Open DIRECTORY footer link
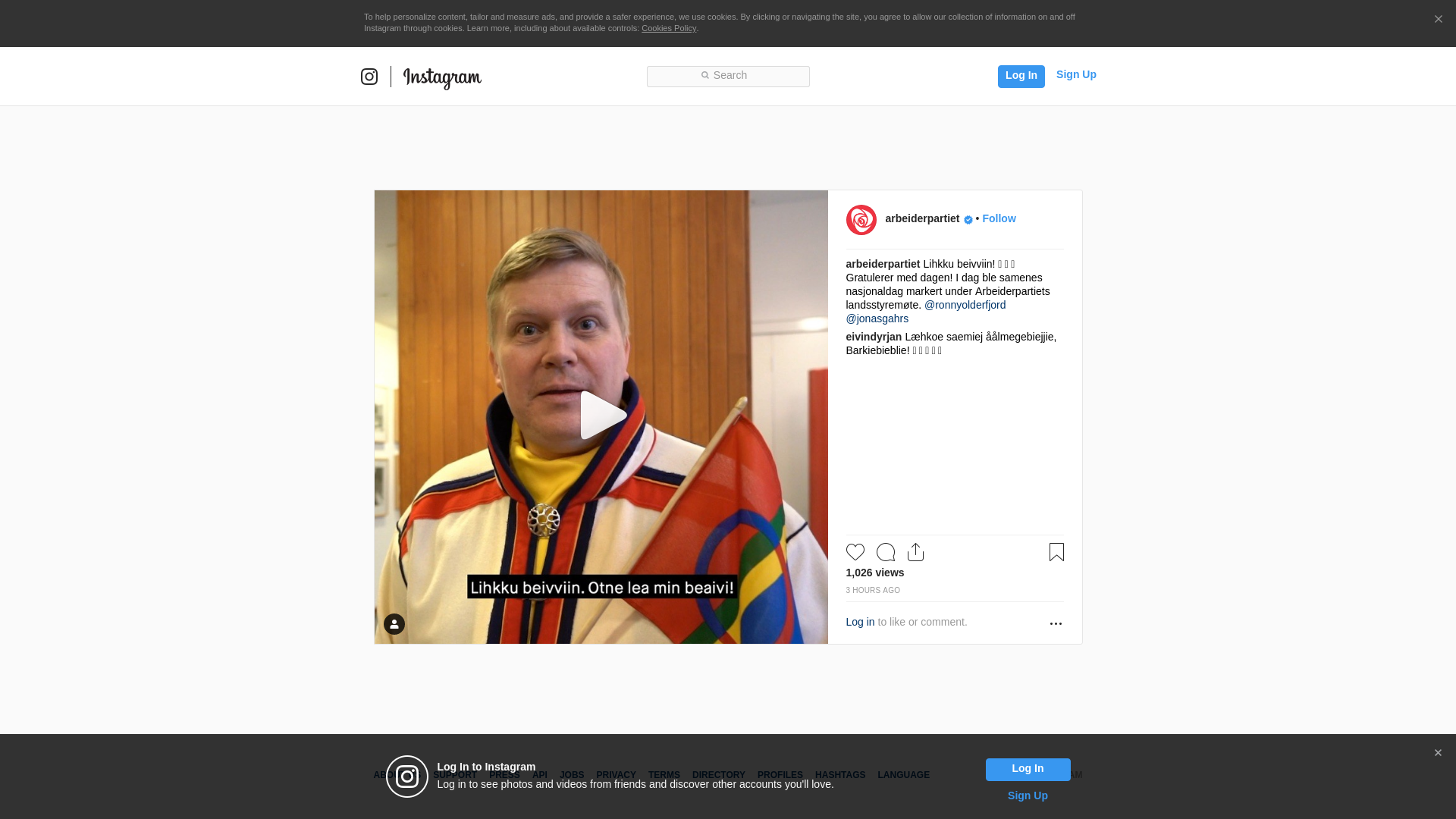This screenshot has height=819, width=1456. 718,775
